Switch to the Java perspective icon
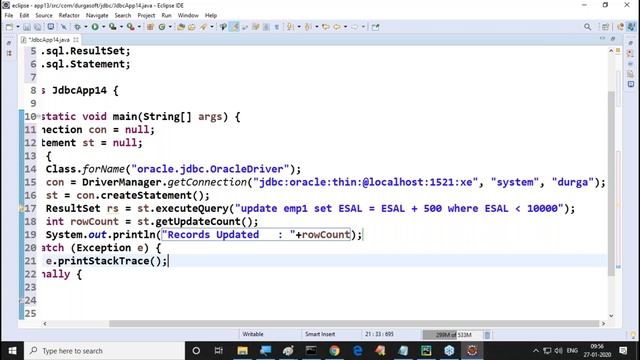 point(631,27)
